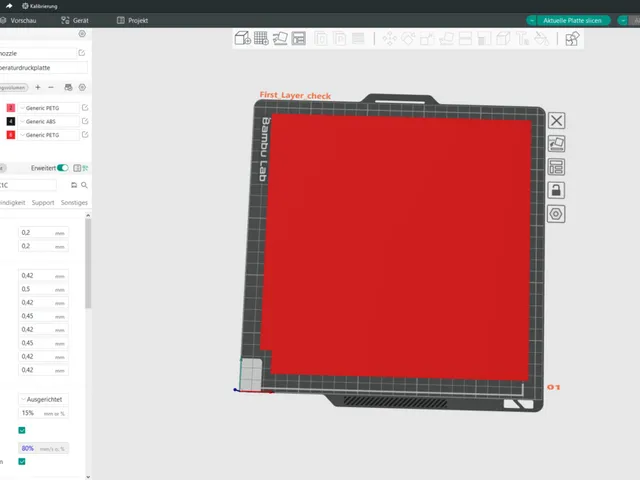Click the Auto orient toolbar icon
640x480 pixels.
pos(280,38)
